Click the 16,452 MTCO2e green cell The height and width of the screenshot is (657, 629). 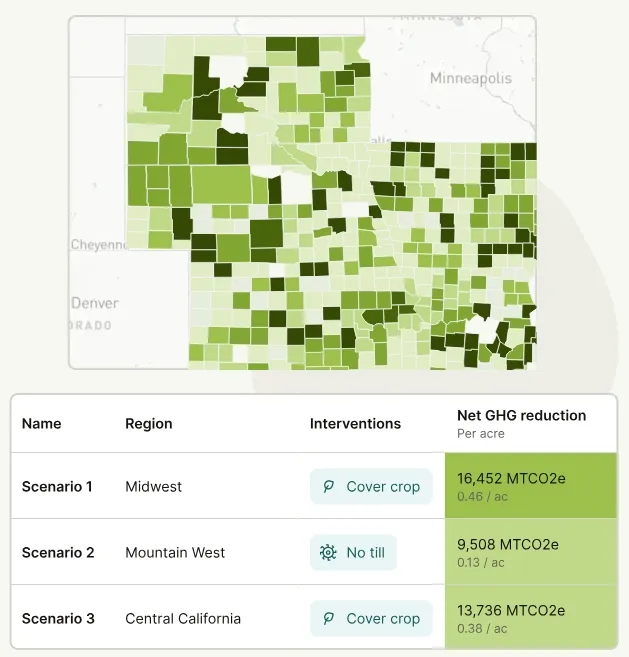point(530,486)
